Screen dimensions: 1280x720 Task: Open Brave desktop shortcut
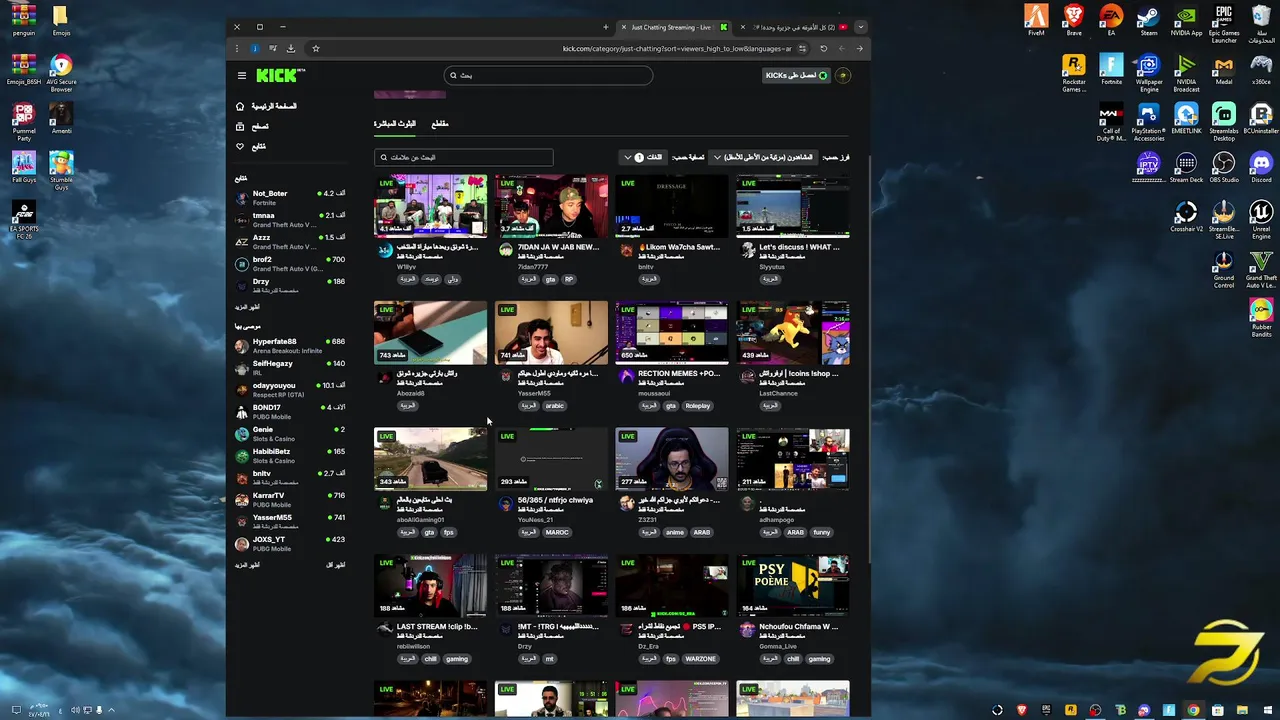[1074, 20]
